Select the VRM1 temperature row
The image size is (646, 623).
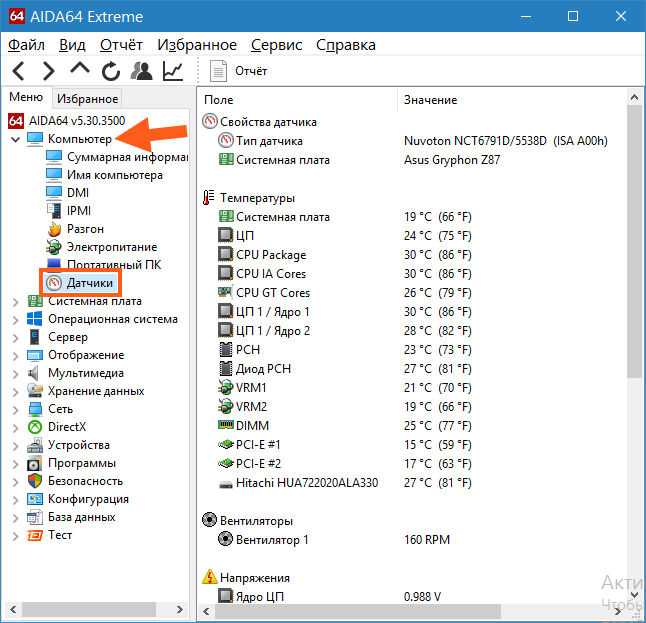344,387
